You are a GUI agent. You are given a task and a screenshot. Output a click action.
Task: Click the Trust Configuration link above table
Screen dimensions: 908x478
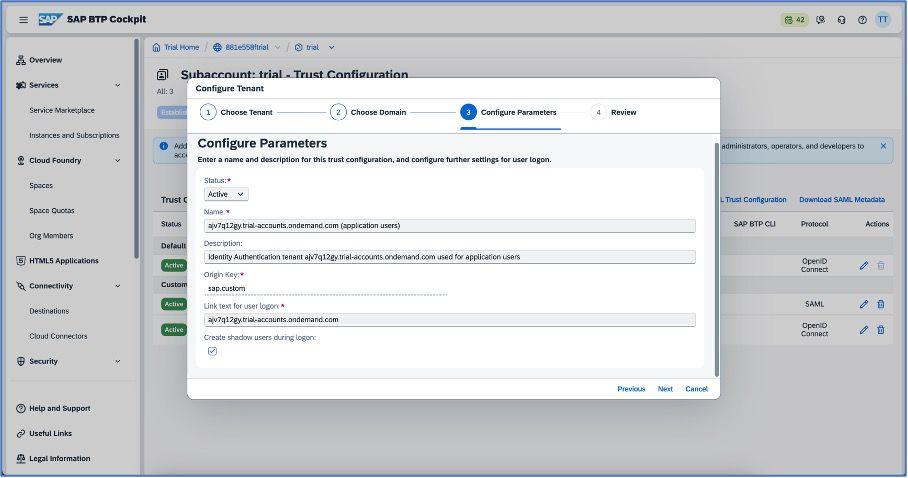point(753,199)
